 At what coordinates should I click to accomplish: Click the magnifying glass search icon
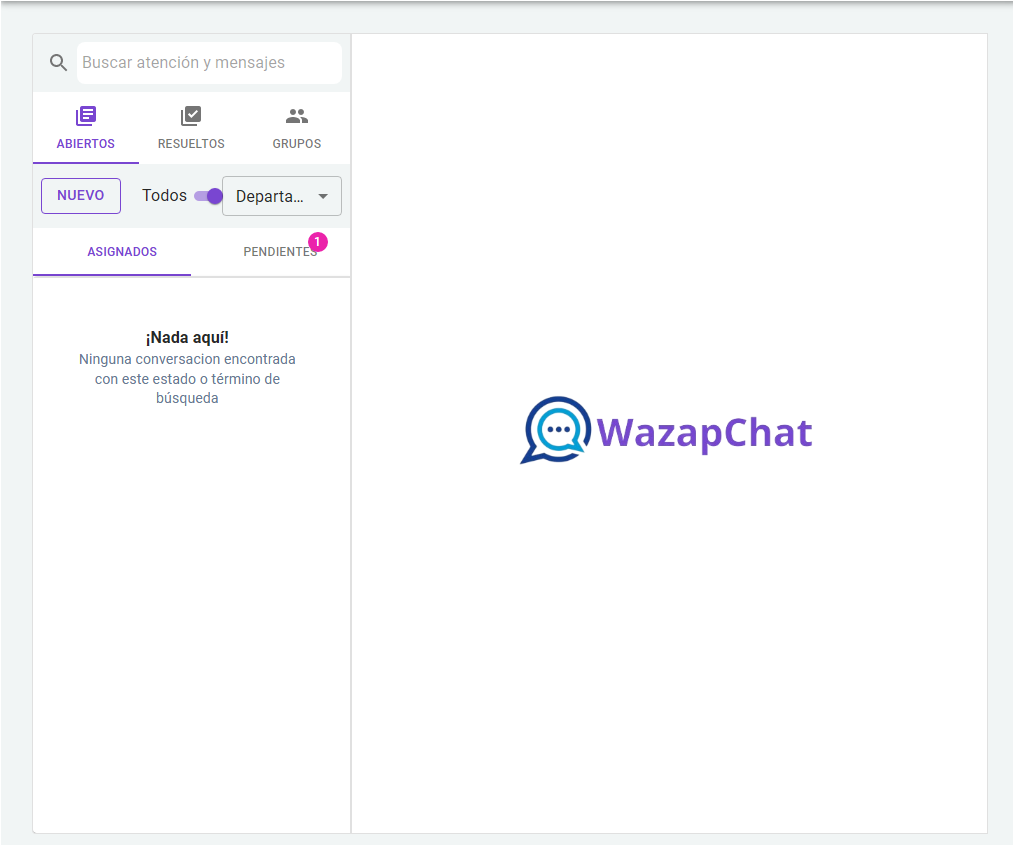[58, 63]
